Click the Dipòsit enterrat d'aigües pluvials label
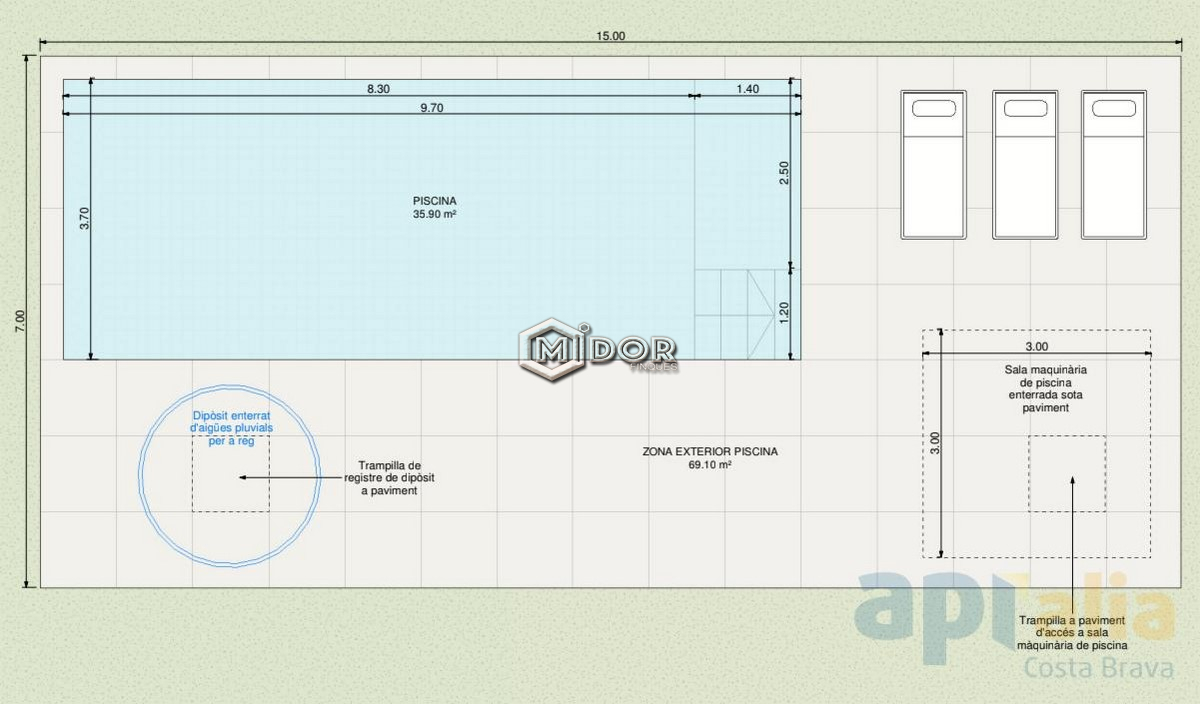This screenshot has height=704, width=1200. tap(231, 427)
